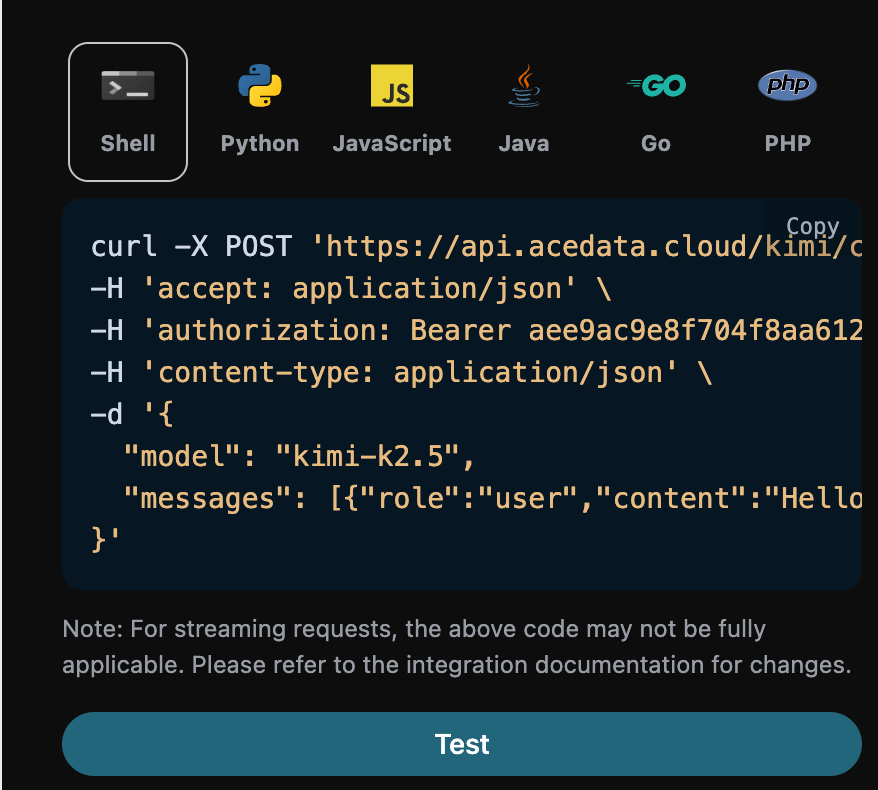Open the Java tab label
Image resolution: width=878 pixels, height=790 pixels.
click(x=524, y=143)
